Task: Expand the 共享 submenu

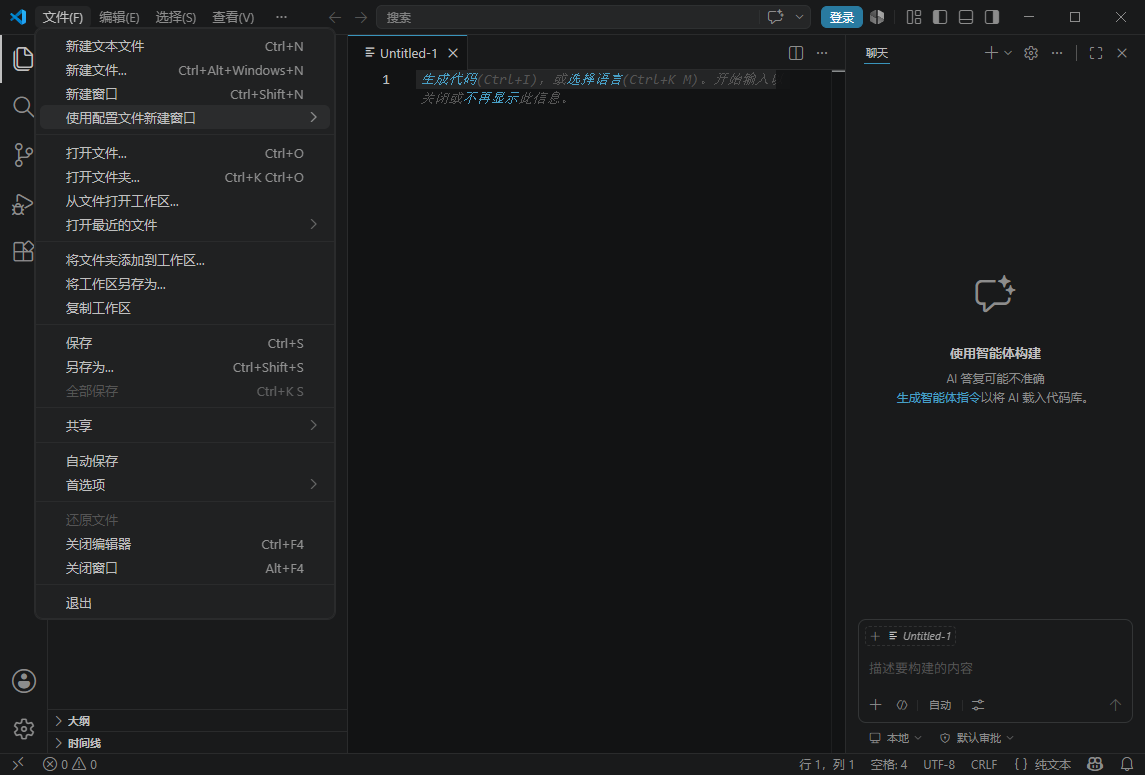Action: click(x=185, y=425)
